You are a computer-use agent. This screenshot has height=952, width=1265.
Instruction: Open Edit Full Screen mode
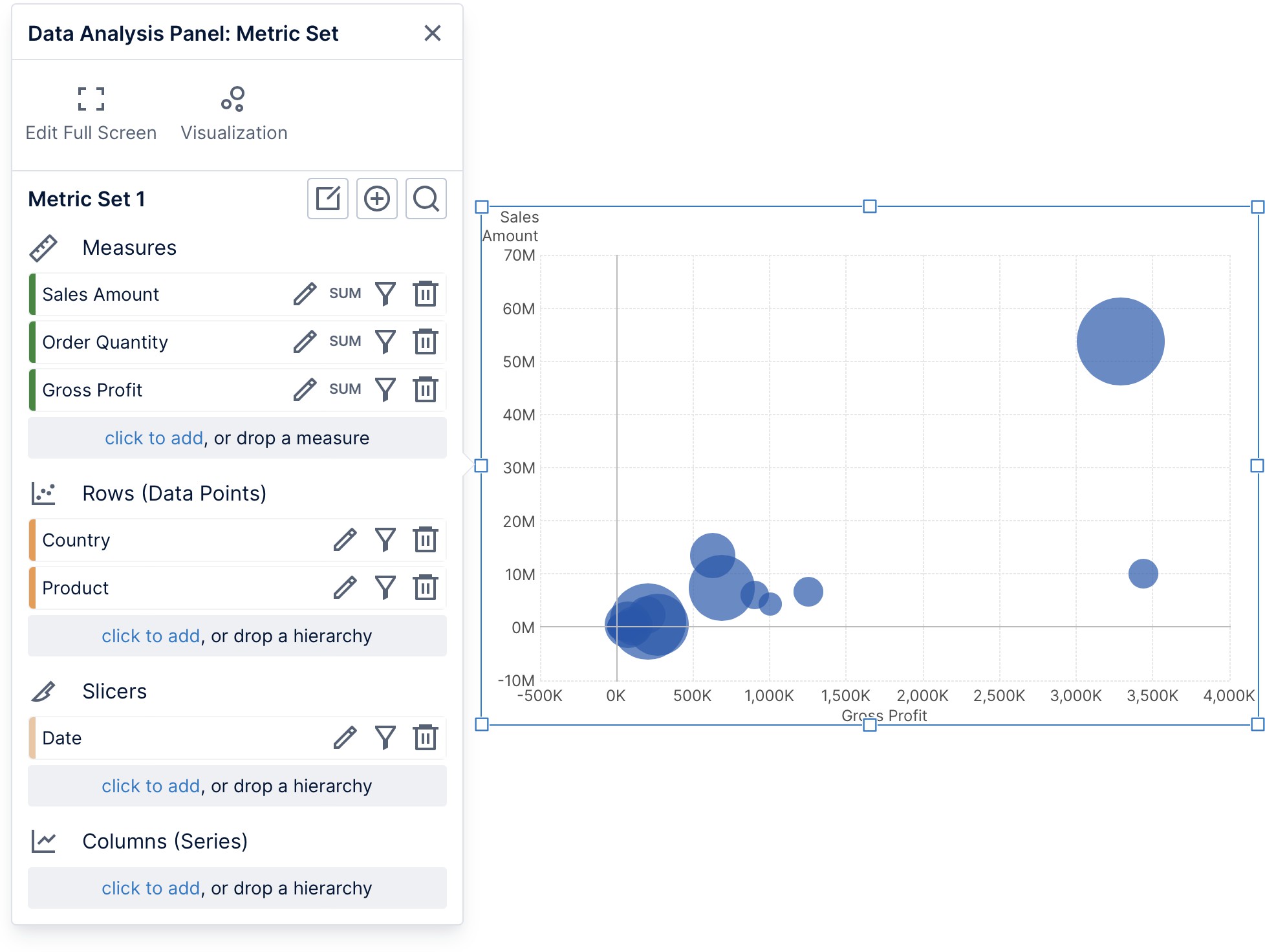coord(90,113)
